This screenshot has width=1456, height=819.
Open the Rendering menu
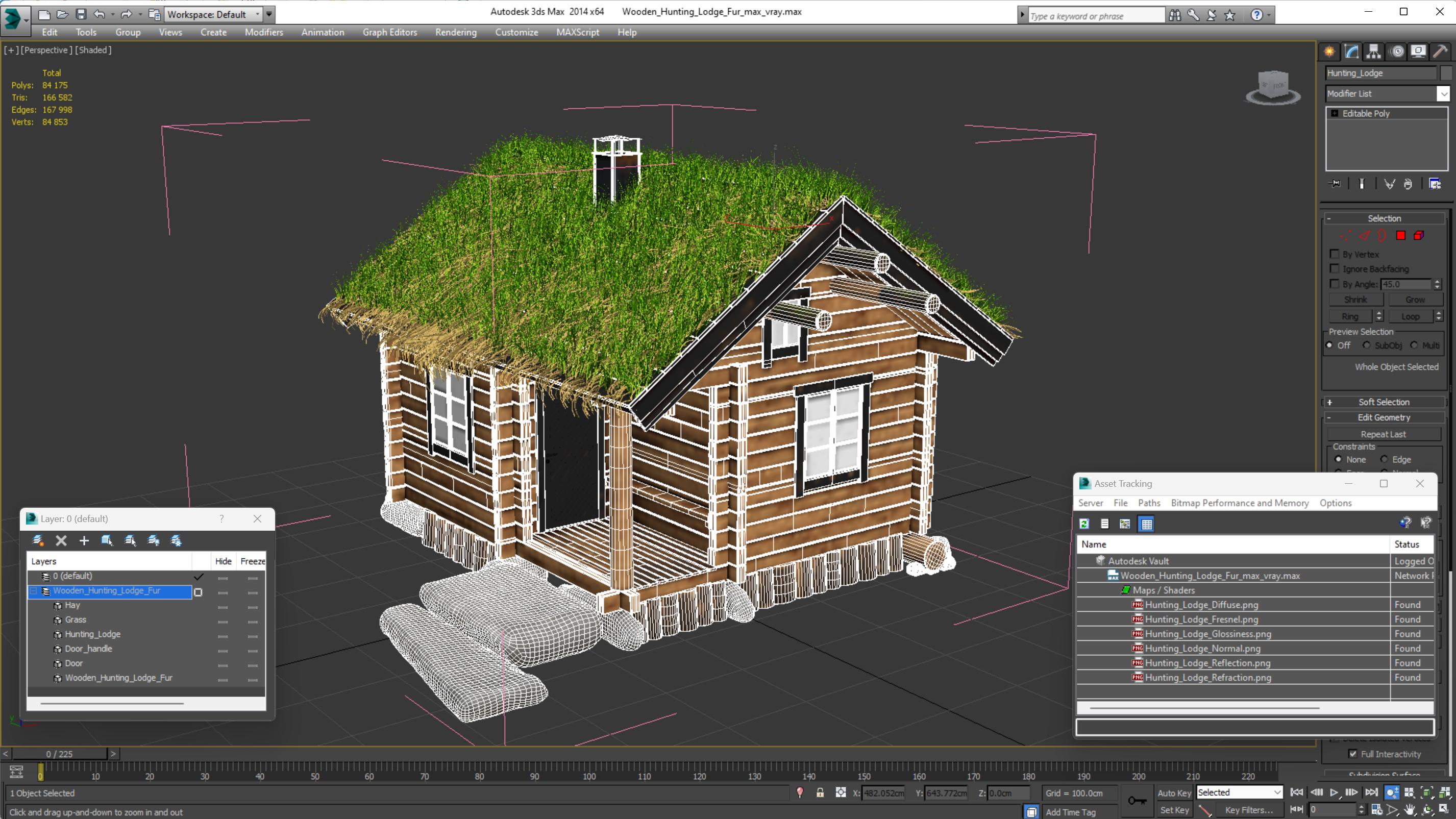(x=456, y=32)
